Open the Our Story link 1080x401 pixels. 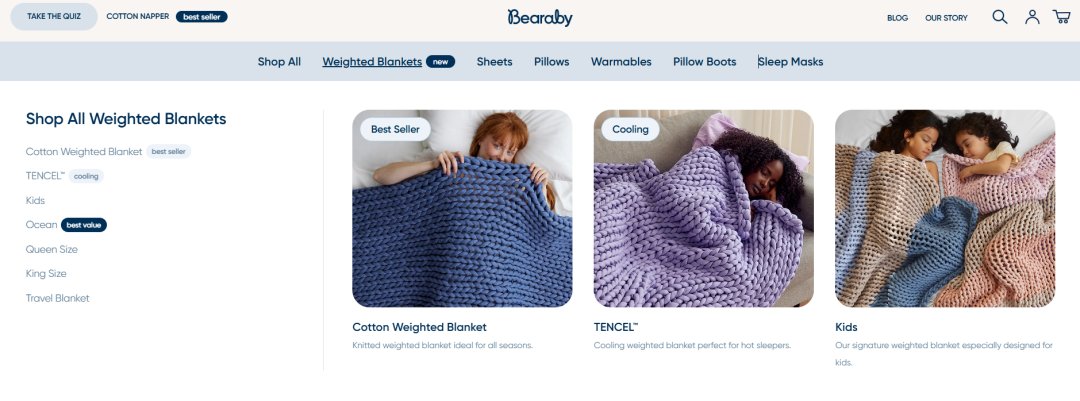click(946, 18)
